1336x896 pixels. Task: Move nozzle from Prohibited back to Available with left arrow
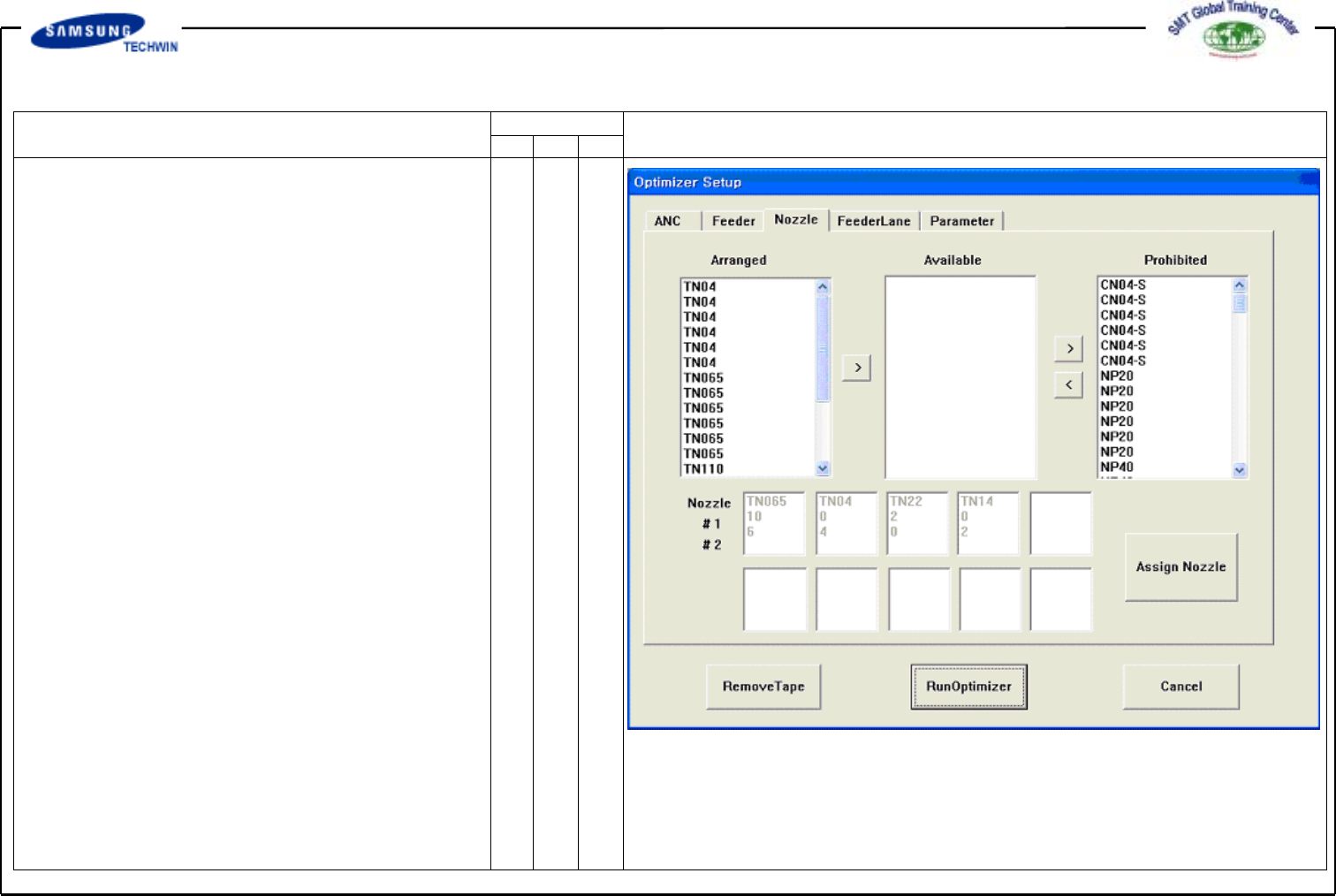[1069, 385]
